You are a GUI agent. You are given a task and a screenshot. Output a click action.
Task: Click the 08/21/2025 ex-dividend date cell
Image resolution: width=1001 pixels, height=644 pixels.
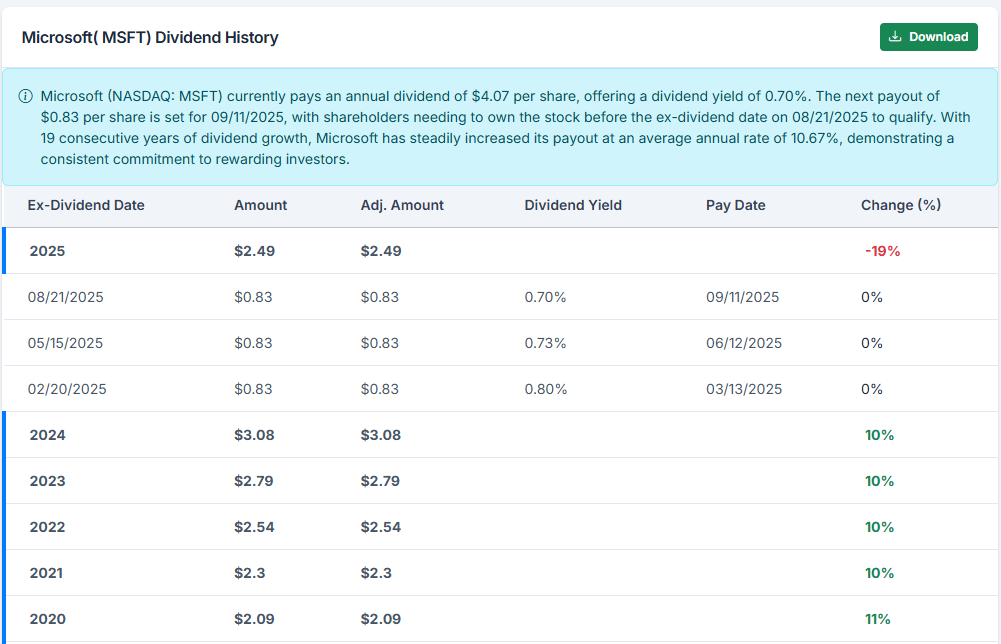pyautogui.click(x=65, y=297)
